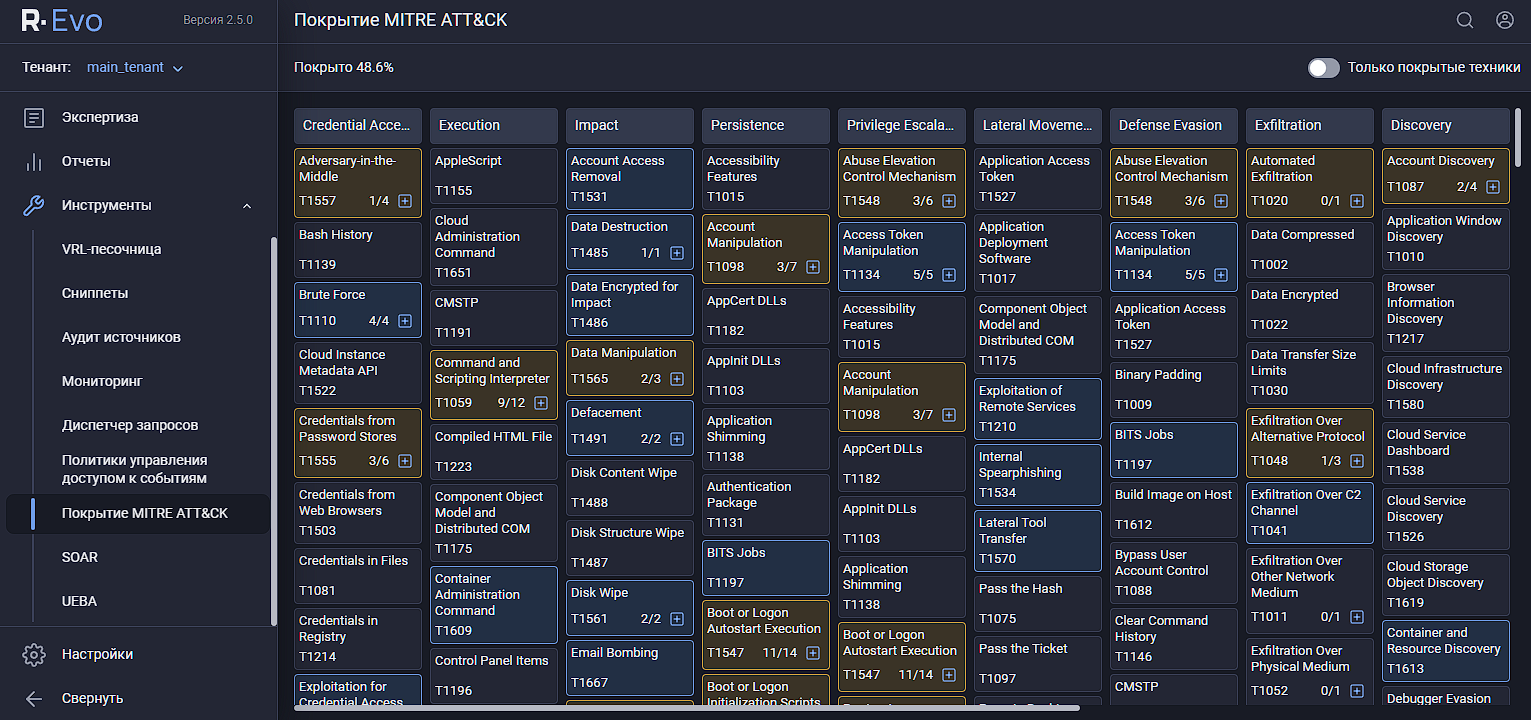Expand Data Destruction T1485 sub-techniques
This screenshot has width=1531, height=720.
[677, 253]
